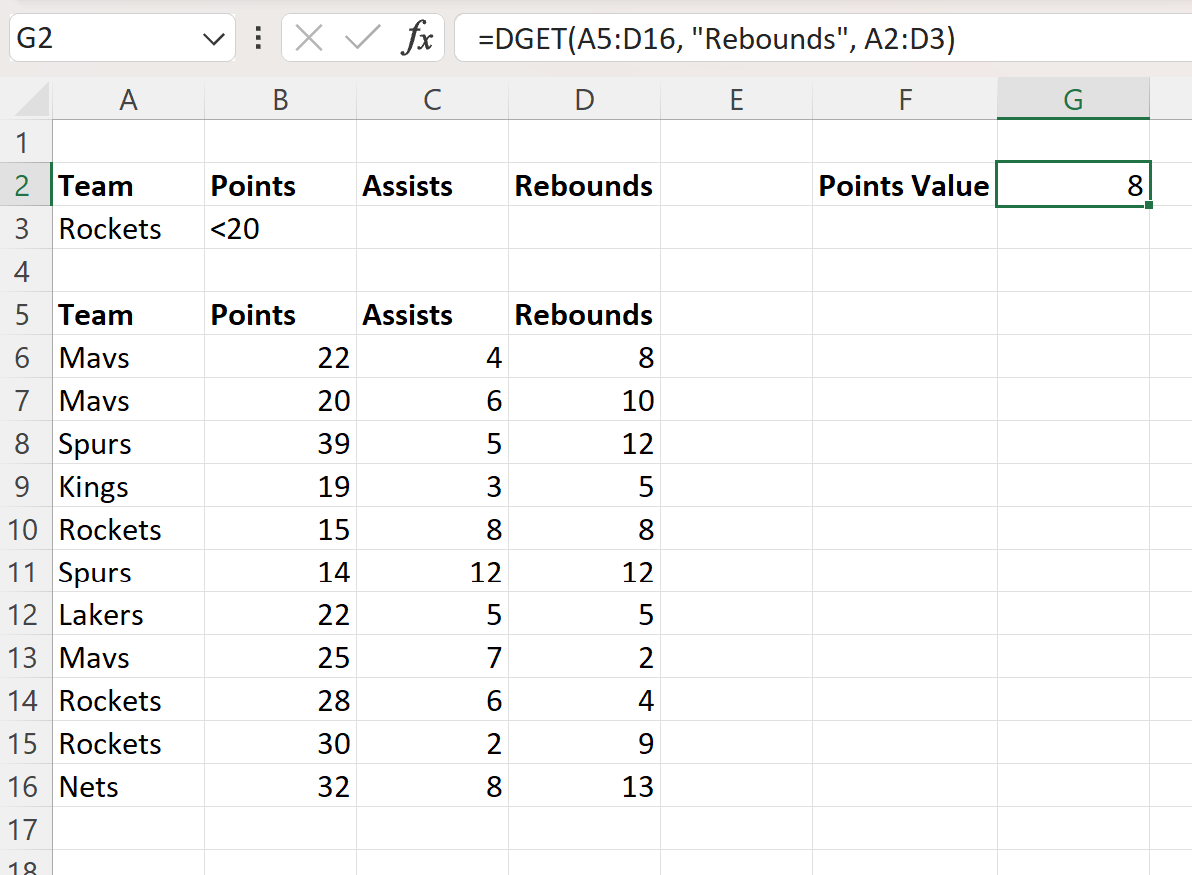Click assists value 12 in row 11
The width and height of the screenshot is (1192, 875).
point(432,572)
